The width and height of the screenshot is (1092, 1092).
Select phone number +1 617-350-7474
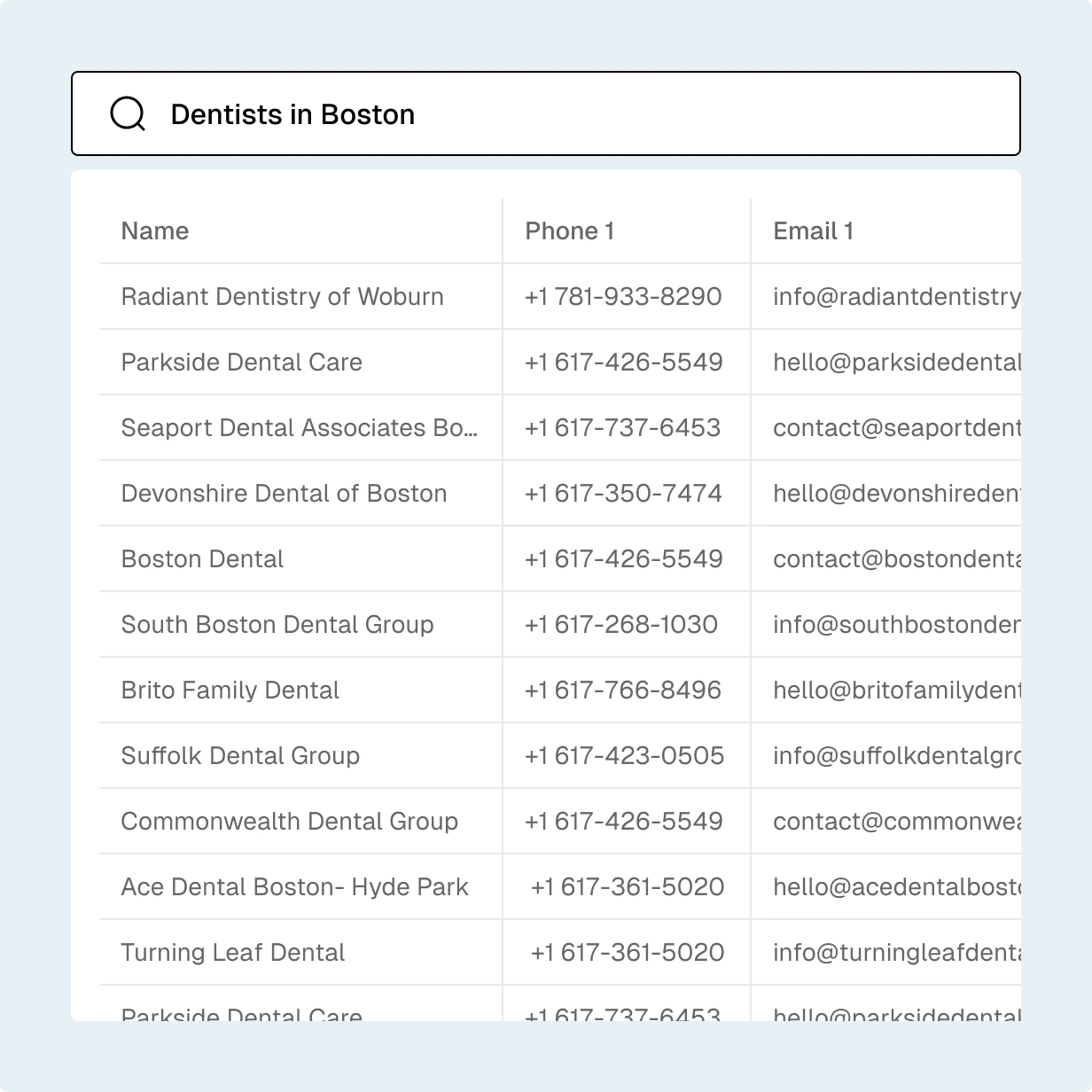(623, 494)
